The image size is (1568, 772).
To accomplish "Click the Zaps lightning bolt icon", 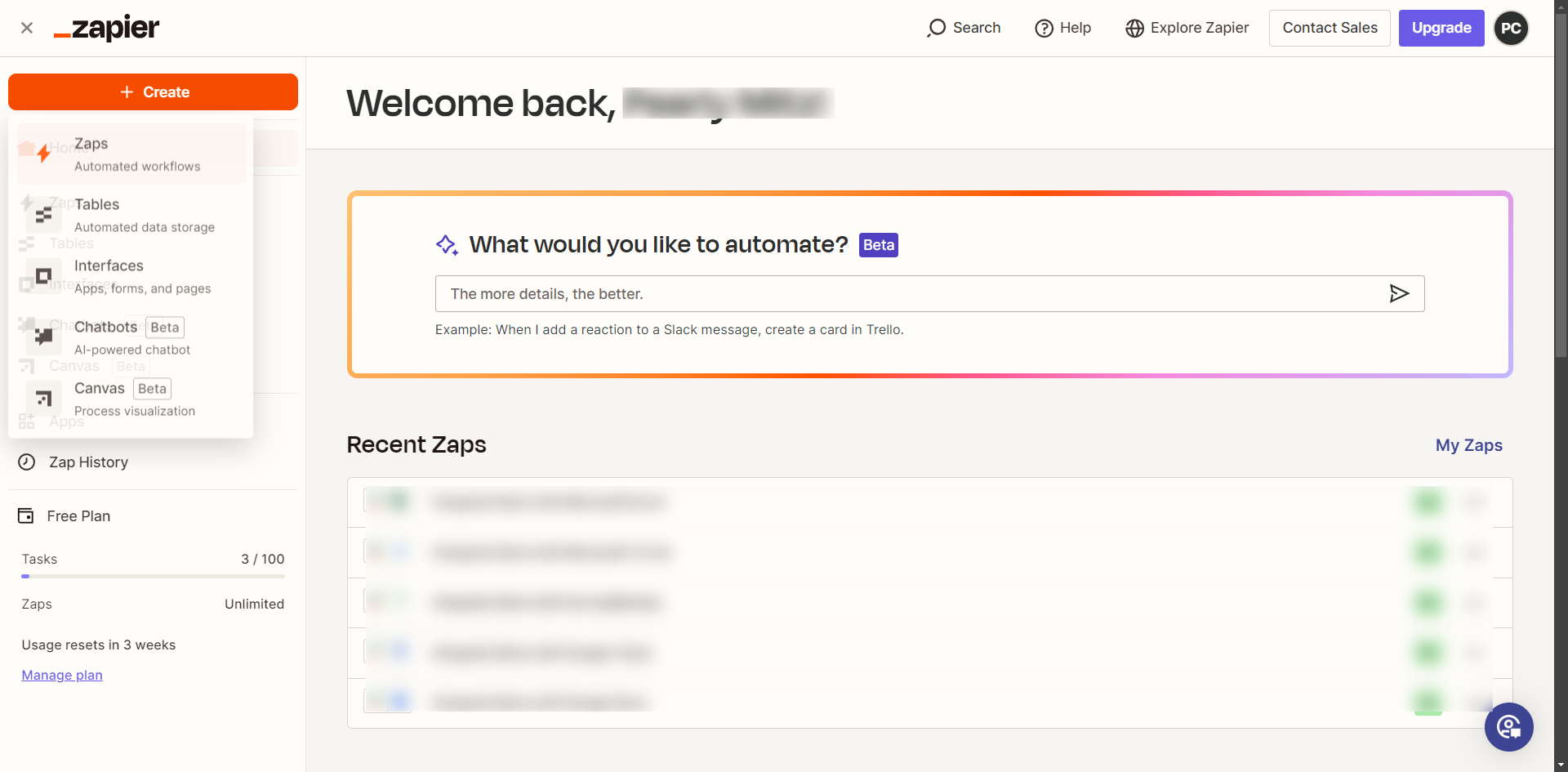I will [44, 154].
